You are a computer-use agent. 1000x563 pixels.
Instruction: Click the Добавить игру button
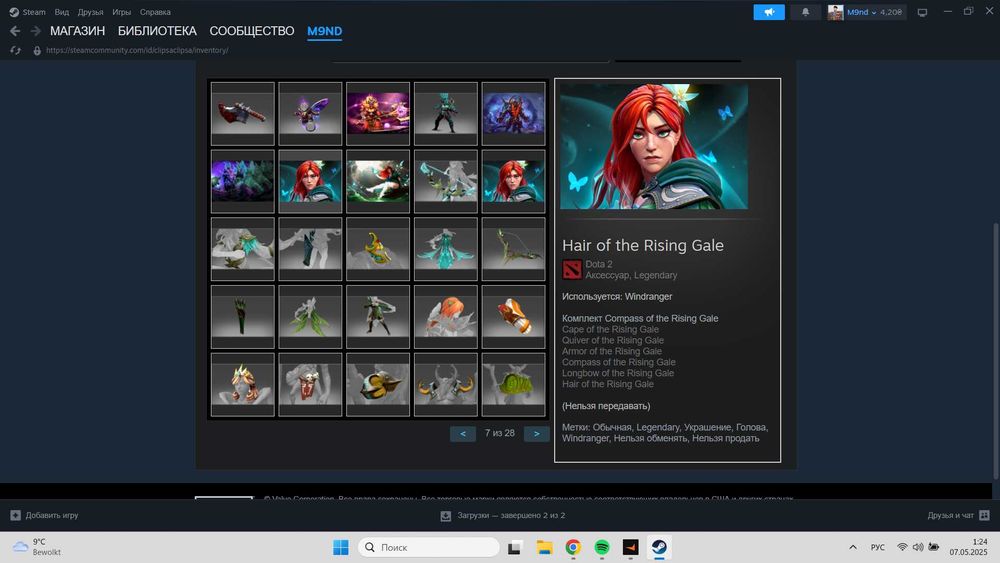coord(44,515)
